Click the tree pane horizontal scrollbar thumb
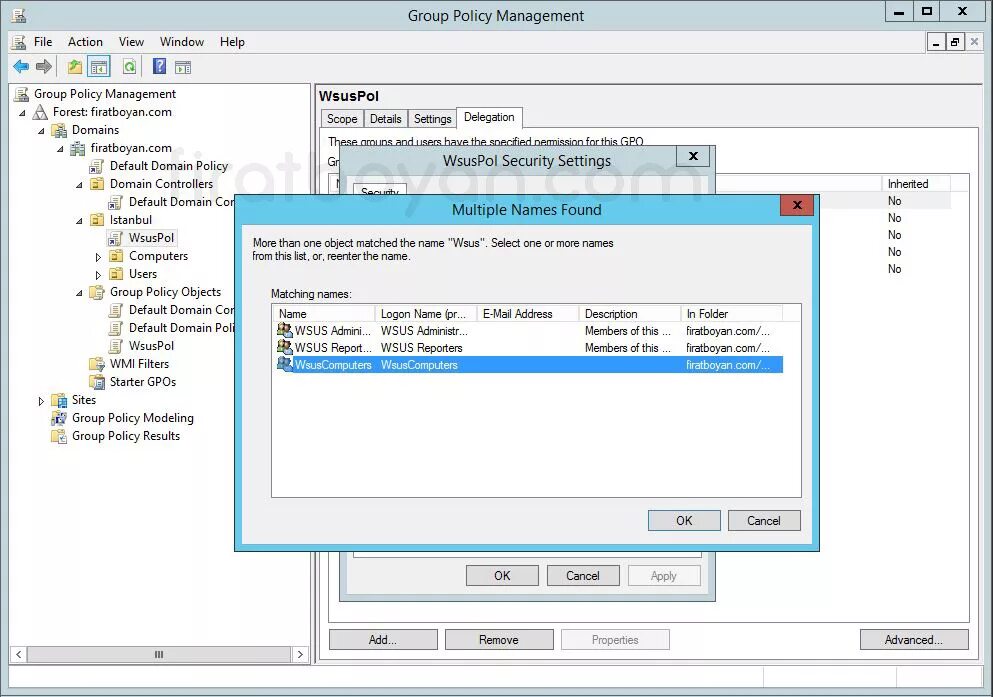Viewport: 993px width, 697px height. coord(159,654)
